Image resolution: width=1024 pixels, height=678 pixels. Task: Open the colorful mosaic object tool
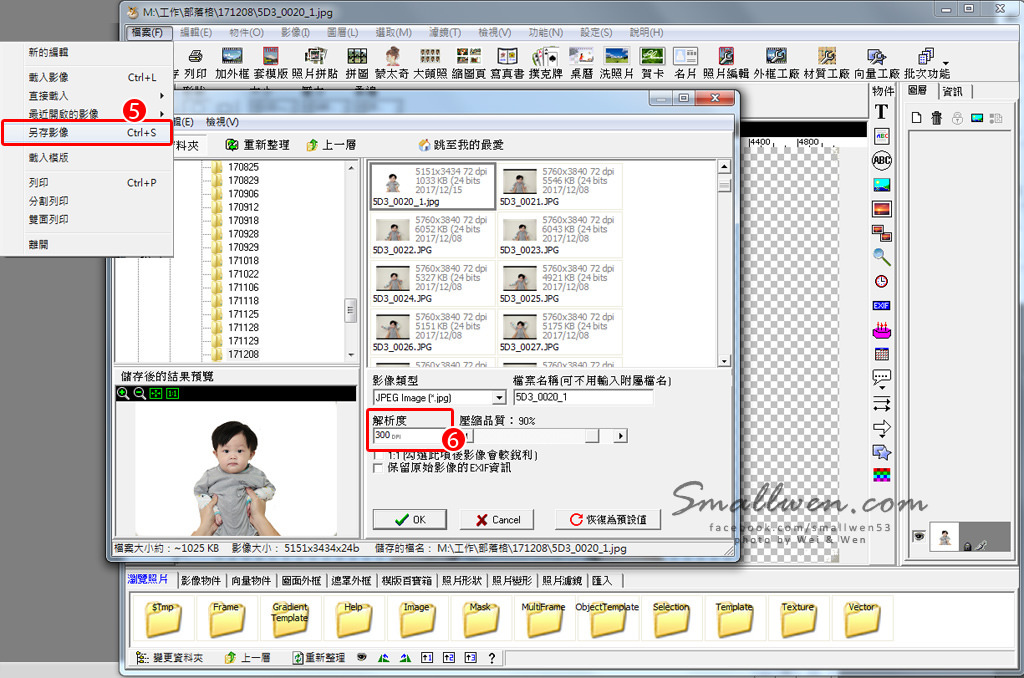[x=882, y=475]
